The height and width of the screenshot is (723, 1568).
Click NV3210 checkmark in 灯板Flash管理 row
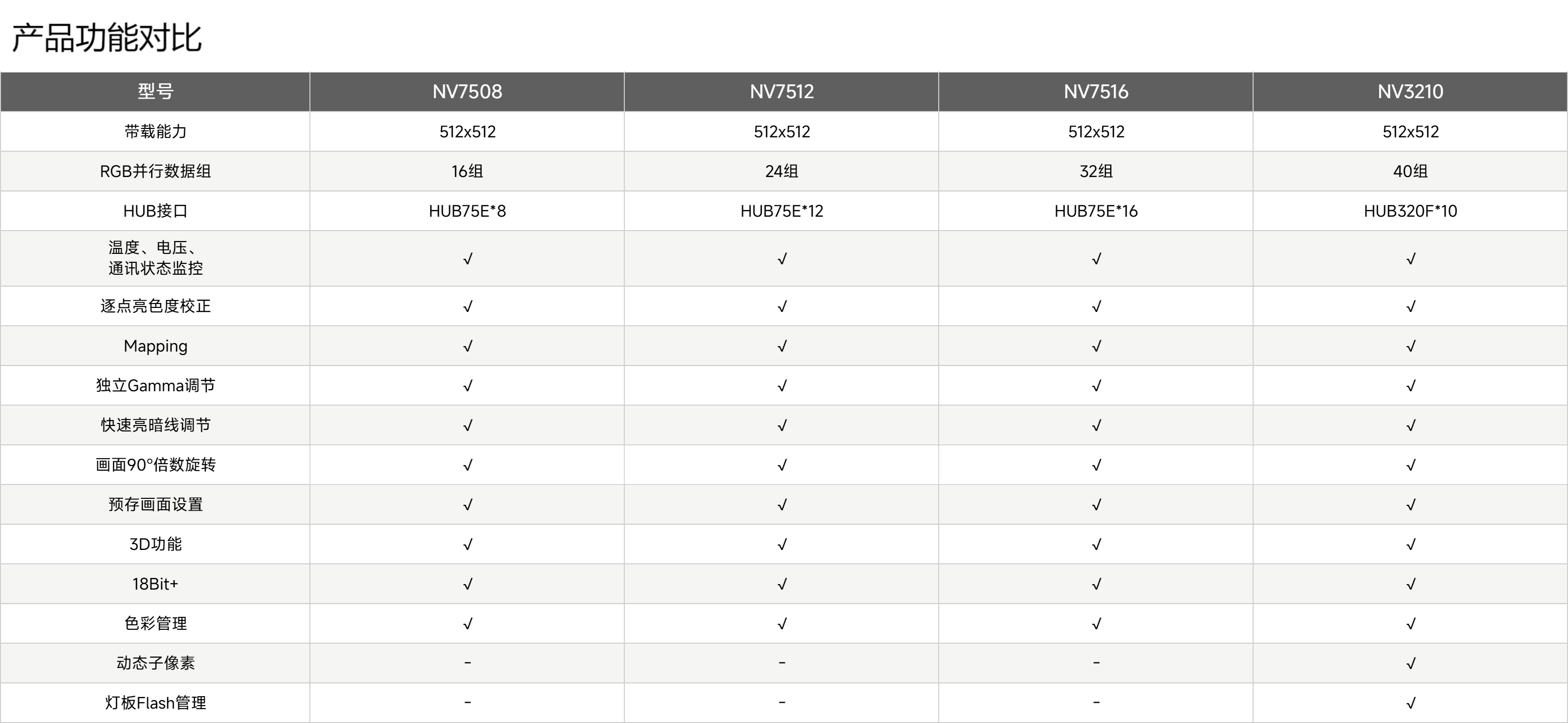[1410, 704]
